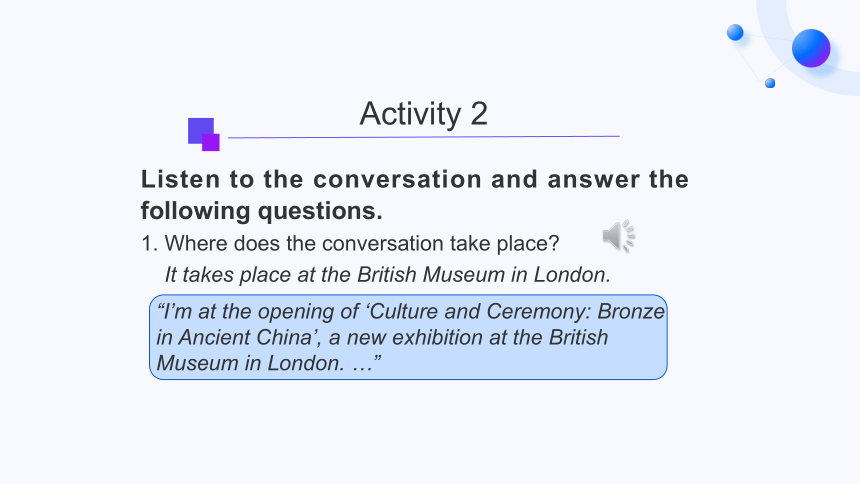Click the number '1.' list marker
The height and width of the screenshot is (484, 860).
pos(149,244)
